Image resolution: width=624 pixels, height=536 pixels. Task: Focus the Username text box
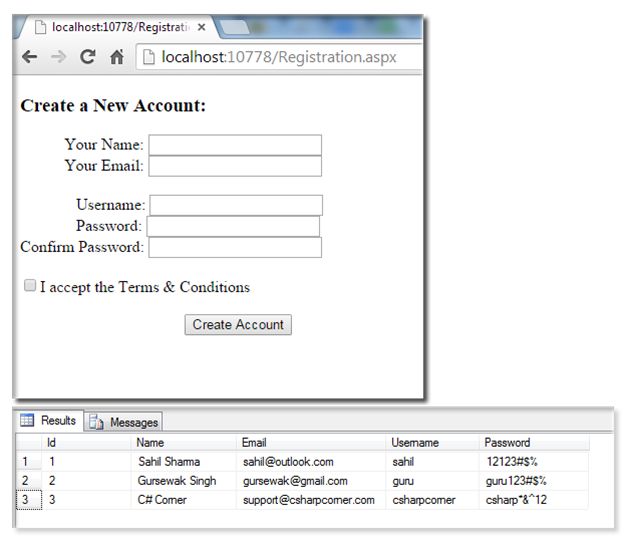236,205
